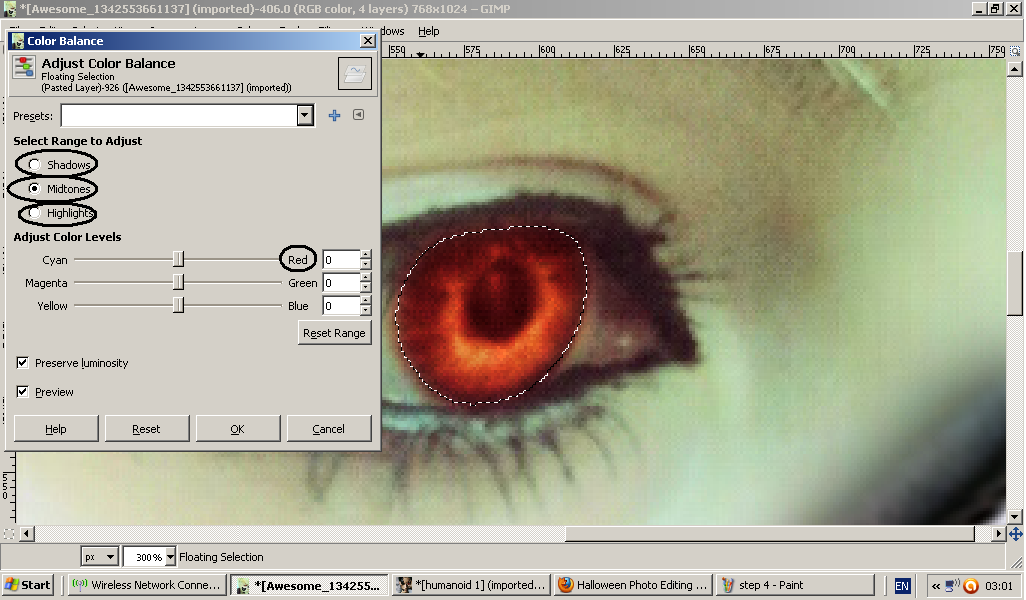The height and width of the screenshot is (600, 1026).
Task: Open the humanoid 1 GIMP taskbar window
Action: (471, 585)
